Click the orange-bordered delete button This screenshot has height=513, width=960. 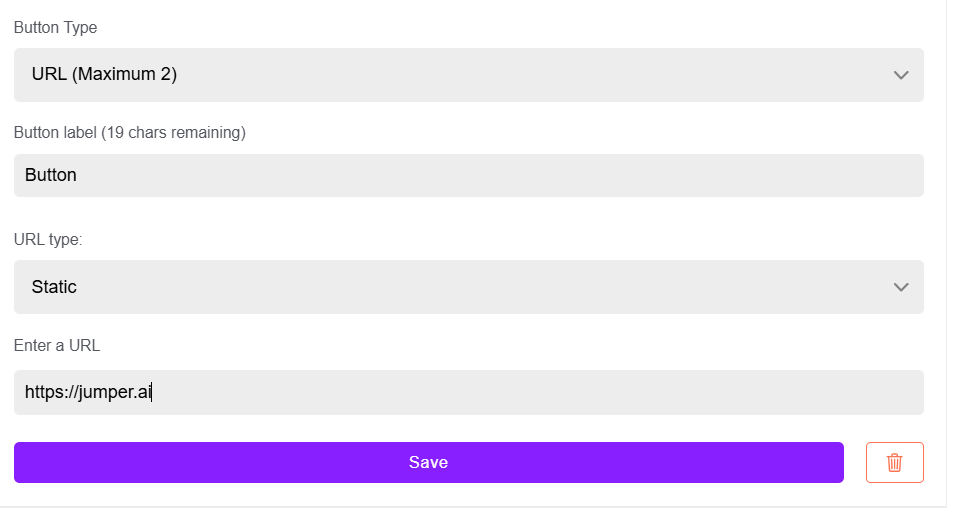tap(894, 462)
